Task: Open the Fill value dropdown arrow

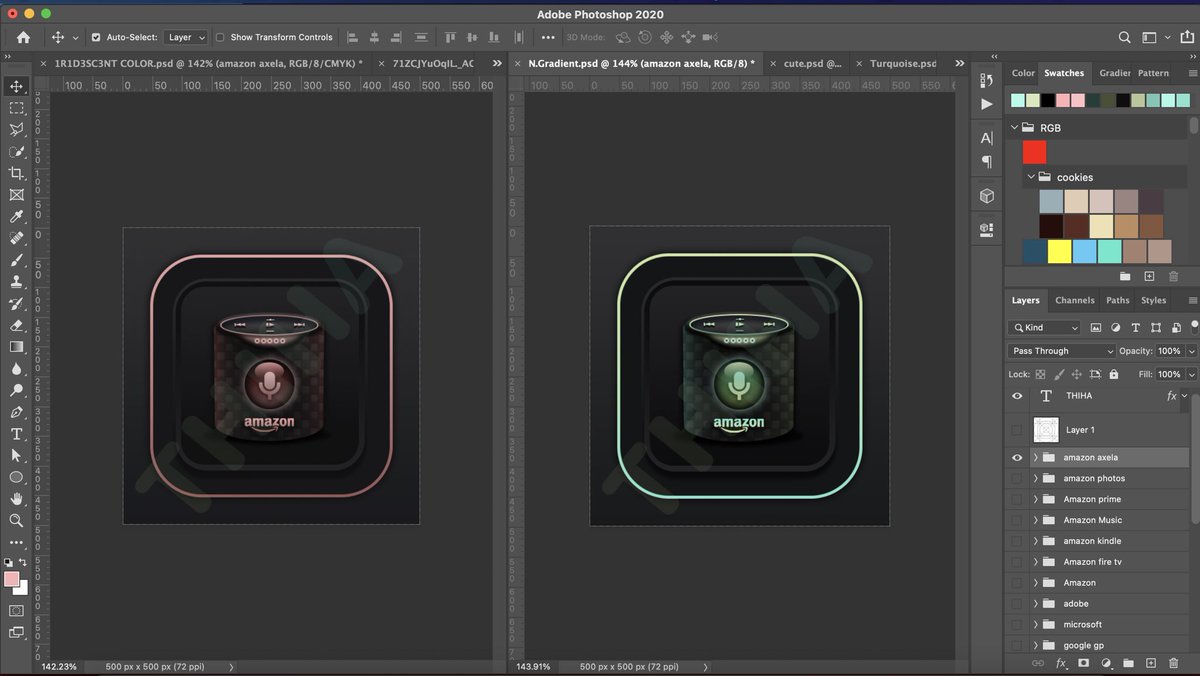Action: point(1191,374)
